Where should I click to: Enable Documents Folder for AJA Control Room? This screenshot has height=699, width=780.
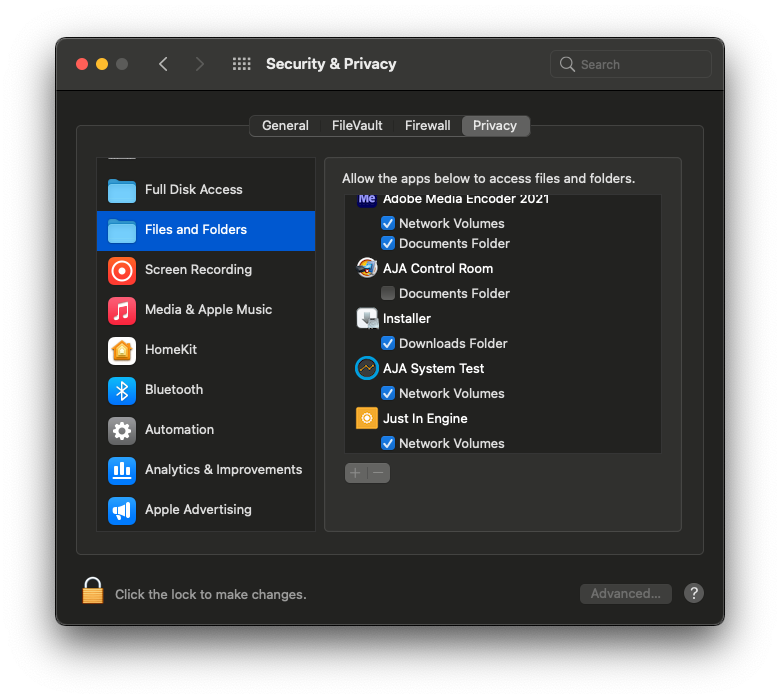point(388,293)
